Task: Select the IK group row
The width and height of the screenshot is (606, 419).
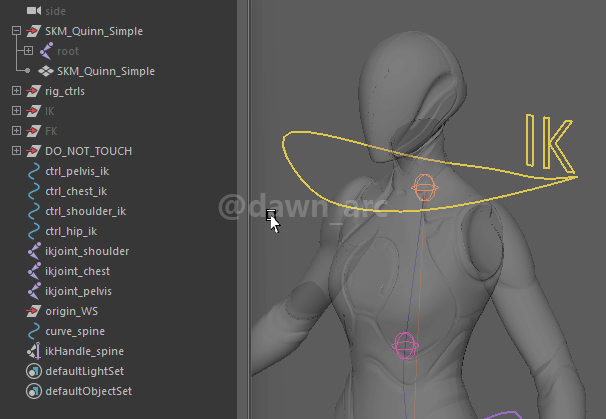Action: point(49,111)
